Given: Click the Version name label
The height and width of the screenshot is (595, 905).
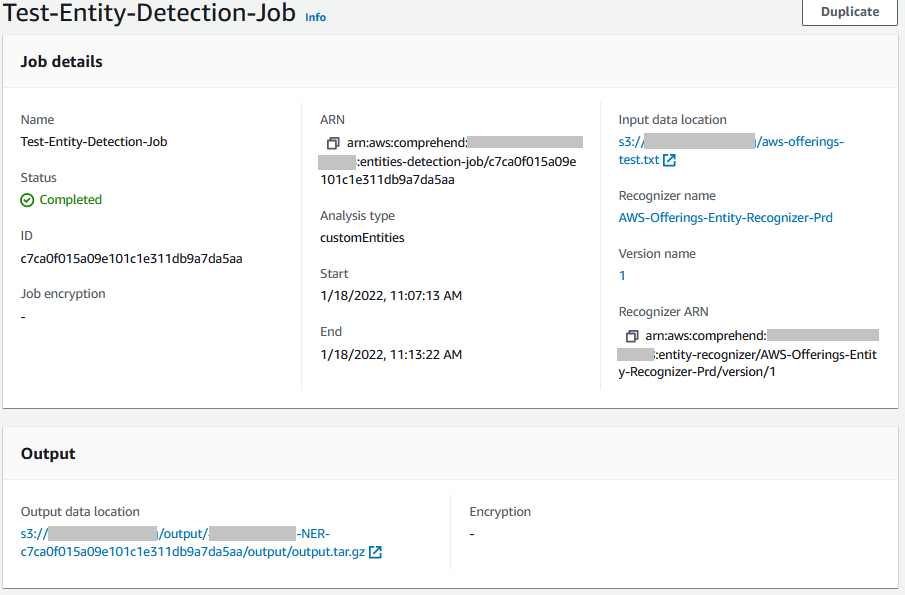Looking at the screenshot, I should click(657, 253).
